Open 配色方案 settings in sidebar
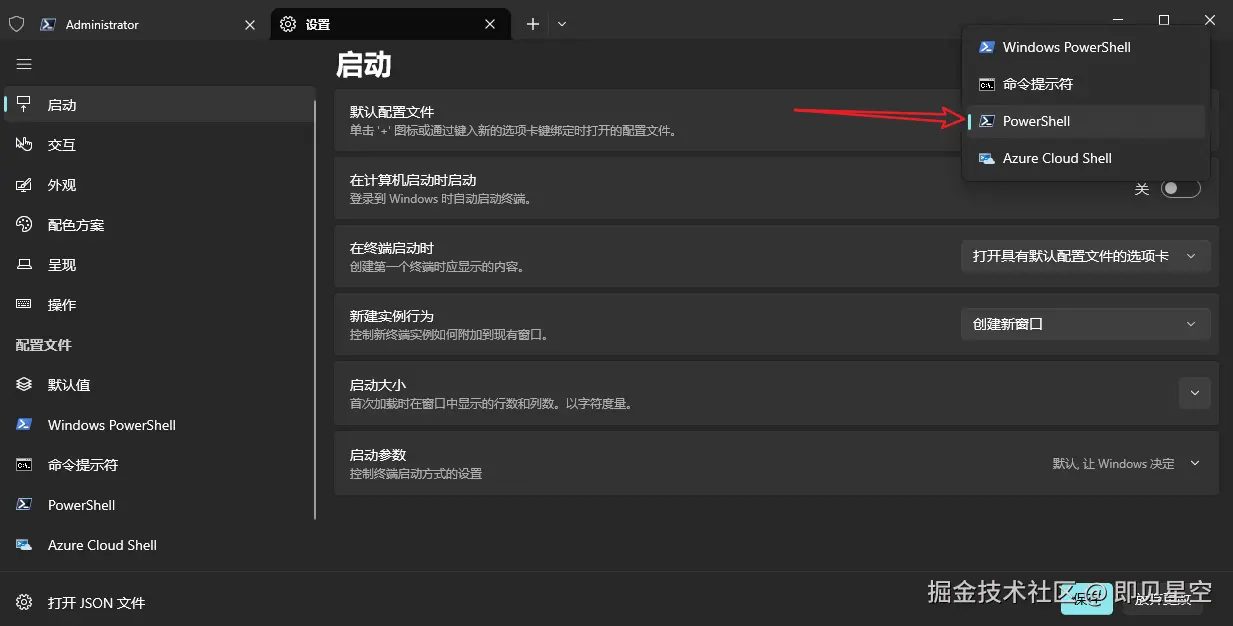The height and width of the screenshot is (626, 1233). click(x=160, y=225)
